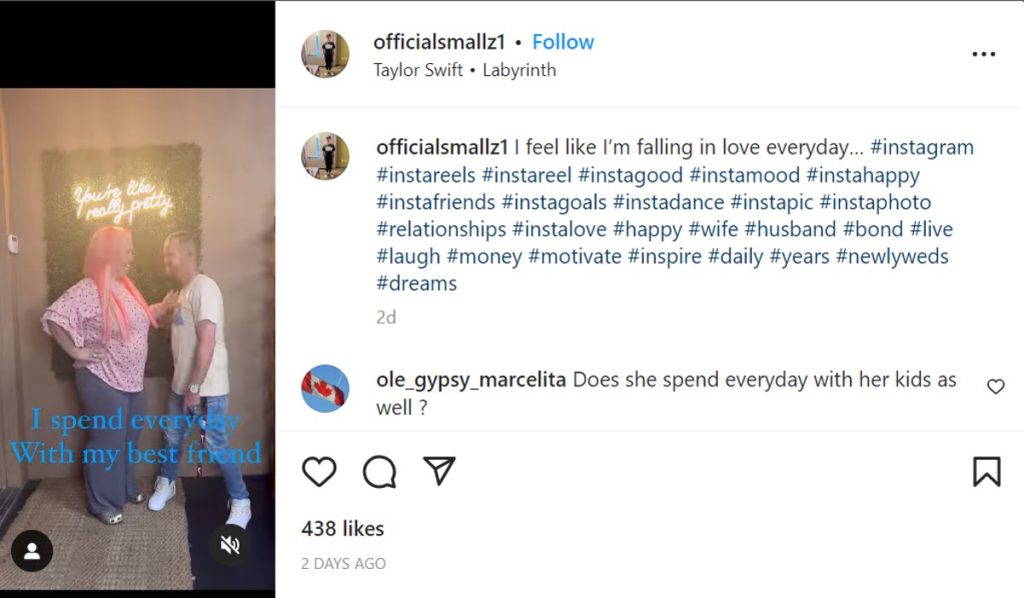The image size is (1024, 598).
Task: Click the 2 DAYS AGO timestamp
Action: (343, 564)
